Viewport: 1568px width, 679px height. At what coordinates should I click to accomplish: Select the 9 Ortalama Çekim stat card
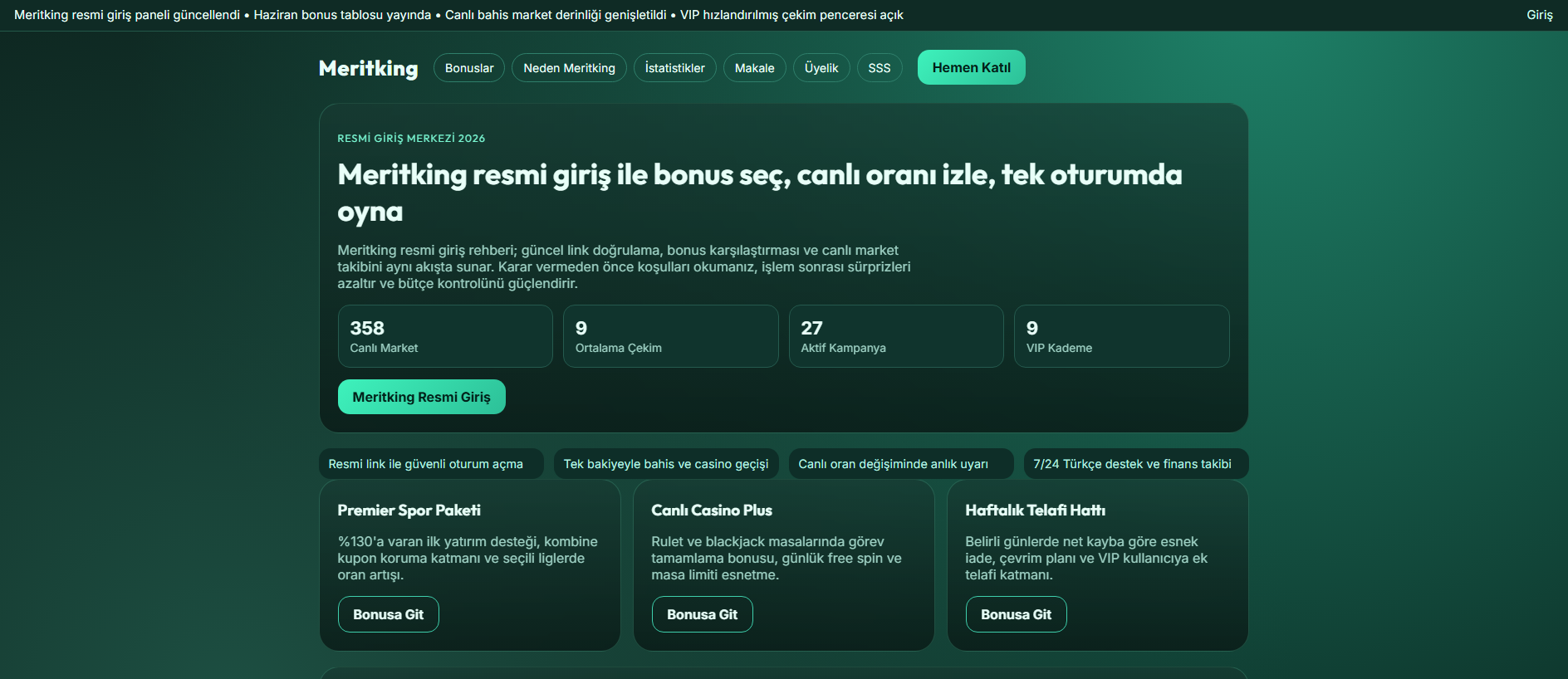point(671,336)
